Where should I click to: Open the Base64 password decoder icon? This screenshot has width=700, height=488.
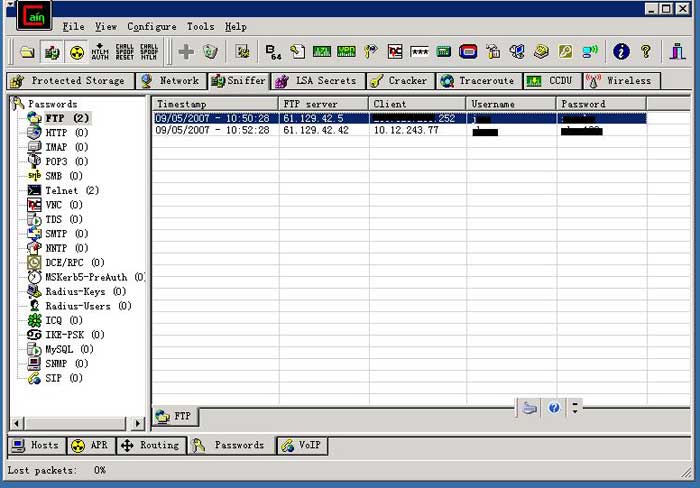(273, 52)
